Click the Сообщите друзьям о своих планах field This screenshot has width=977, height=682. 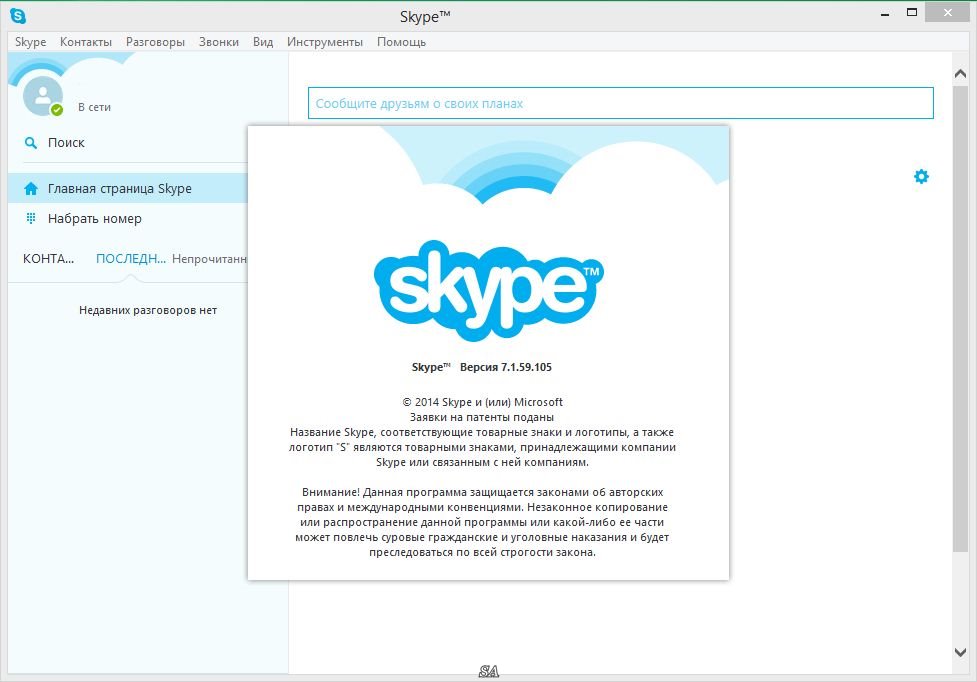click(x=621, y=103)
